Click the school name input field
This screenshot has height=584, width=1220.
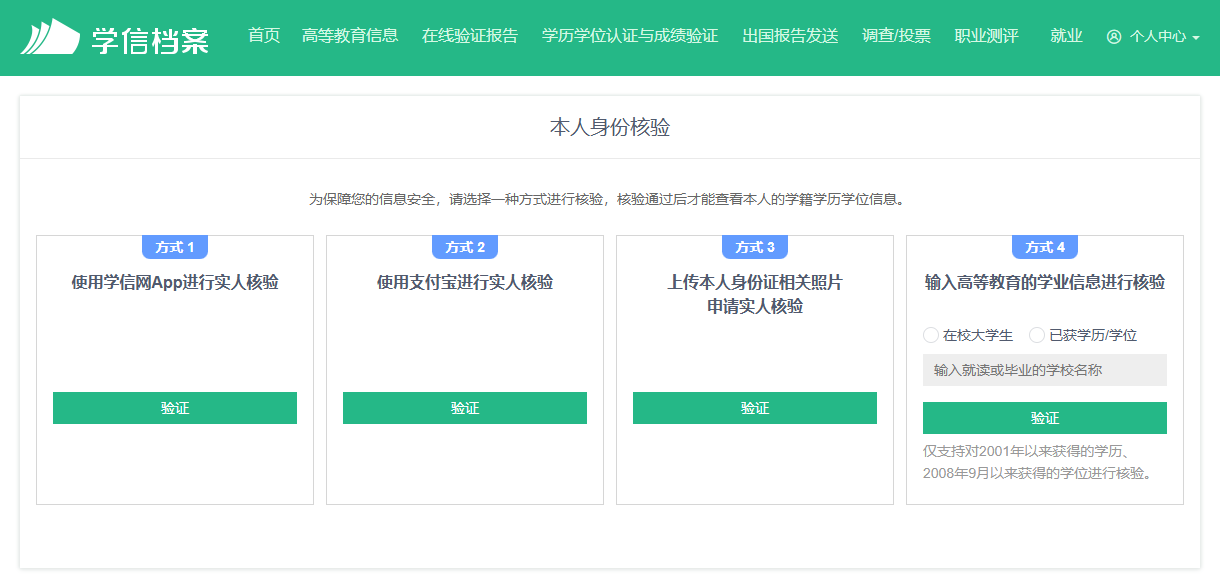(x=1044, y=370)
